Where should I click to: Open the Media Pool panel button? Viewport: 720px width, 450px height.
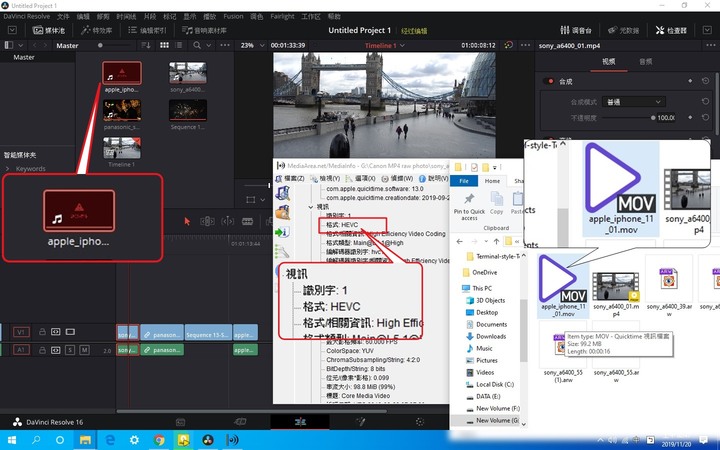[48, 30]
